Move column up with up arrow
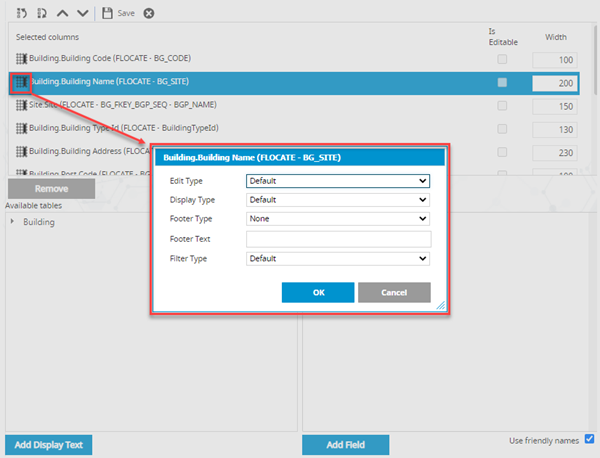 coord(63,13)
